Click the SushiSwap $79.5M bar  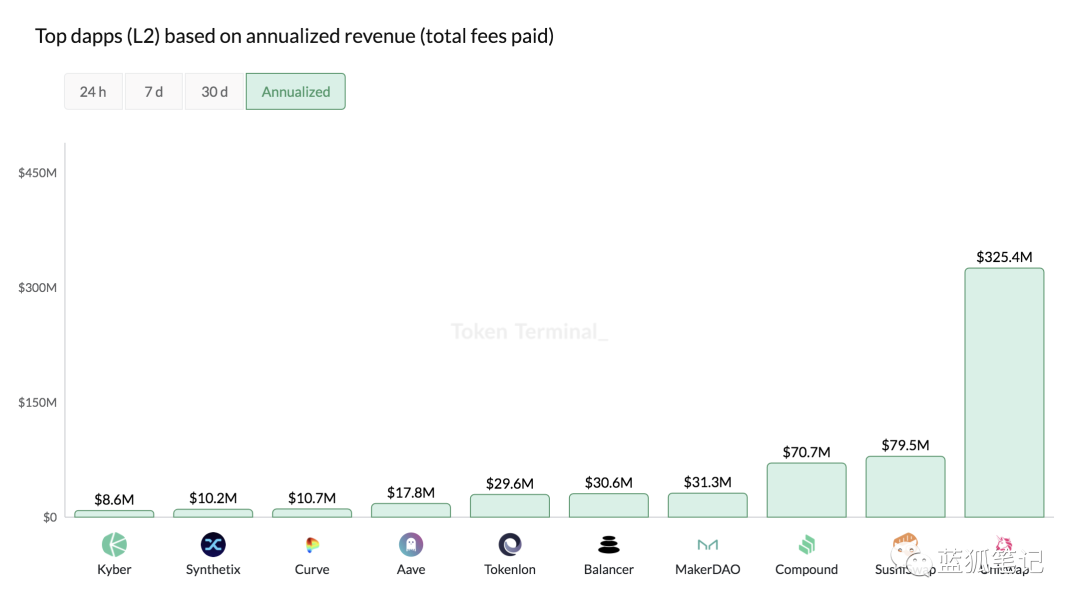pos(905,487)
